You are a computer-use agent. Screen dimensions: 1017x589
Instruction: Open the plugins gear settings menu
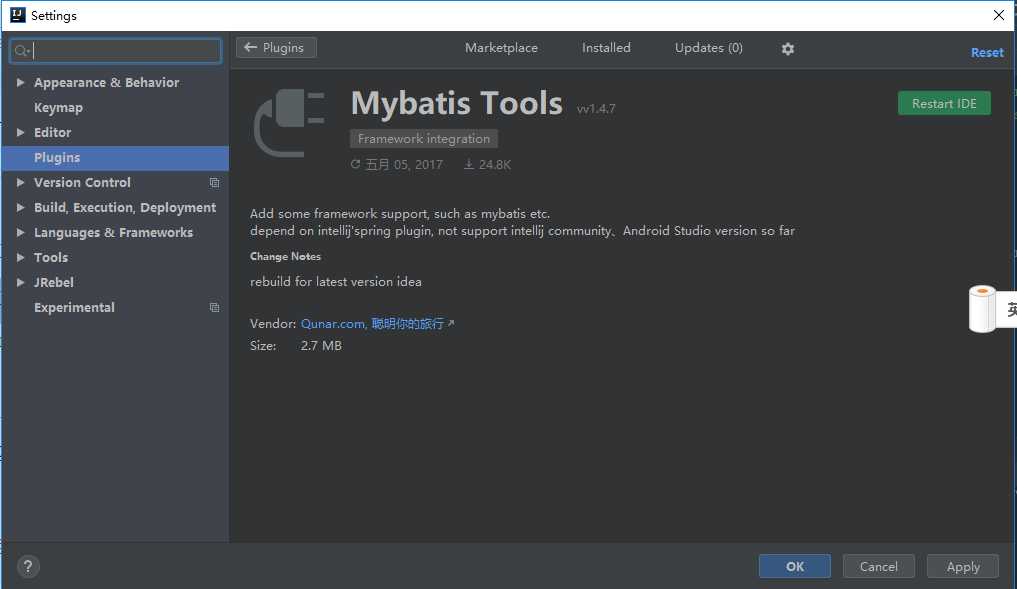coord(787,49)
